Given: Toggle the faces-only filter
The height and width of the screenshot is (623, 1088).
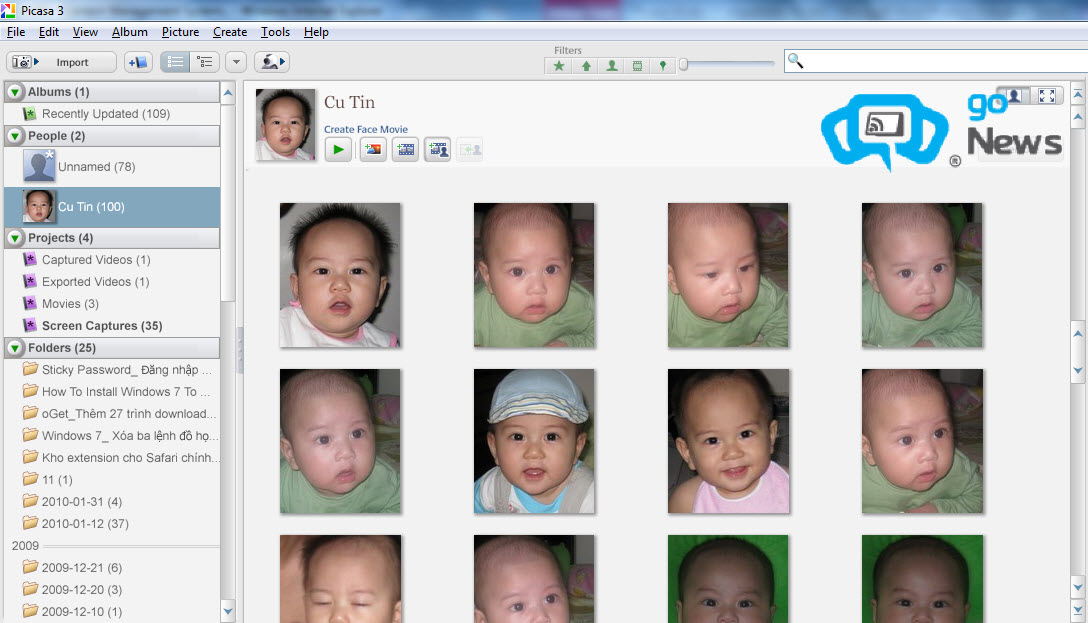Looking at the screenshot, I should pos(612,66).
